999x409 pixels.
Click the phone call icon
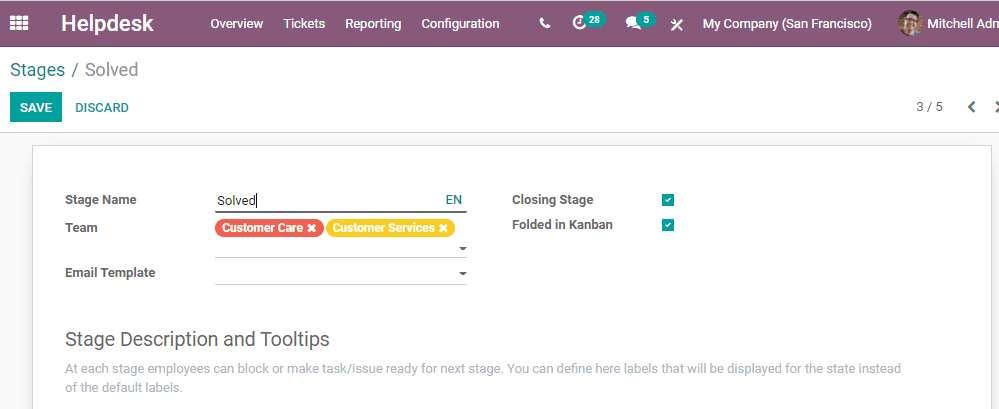tap(545, 24)
